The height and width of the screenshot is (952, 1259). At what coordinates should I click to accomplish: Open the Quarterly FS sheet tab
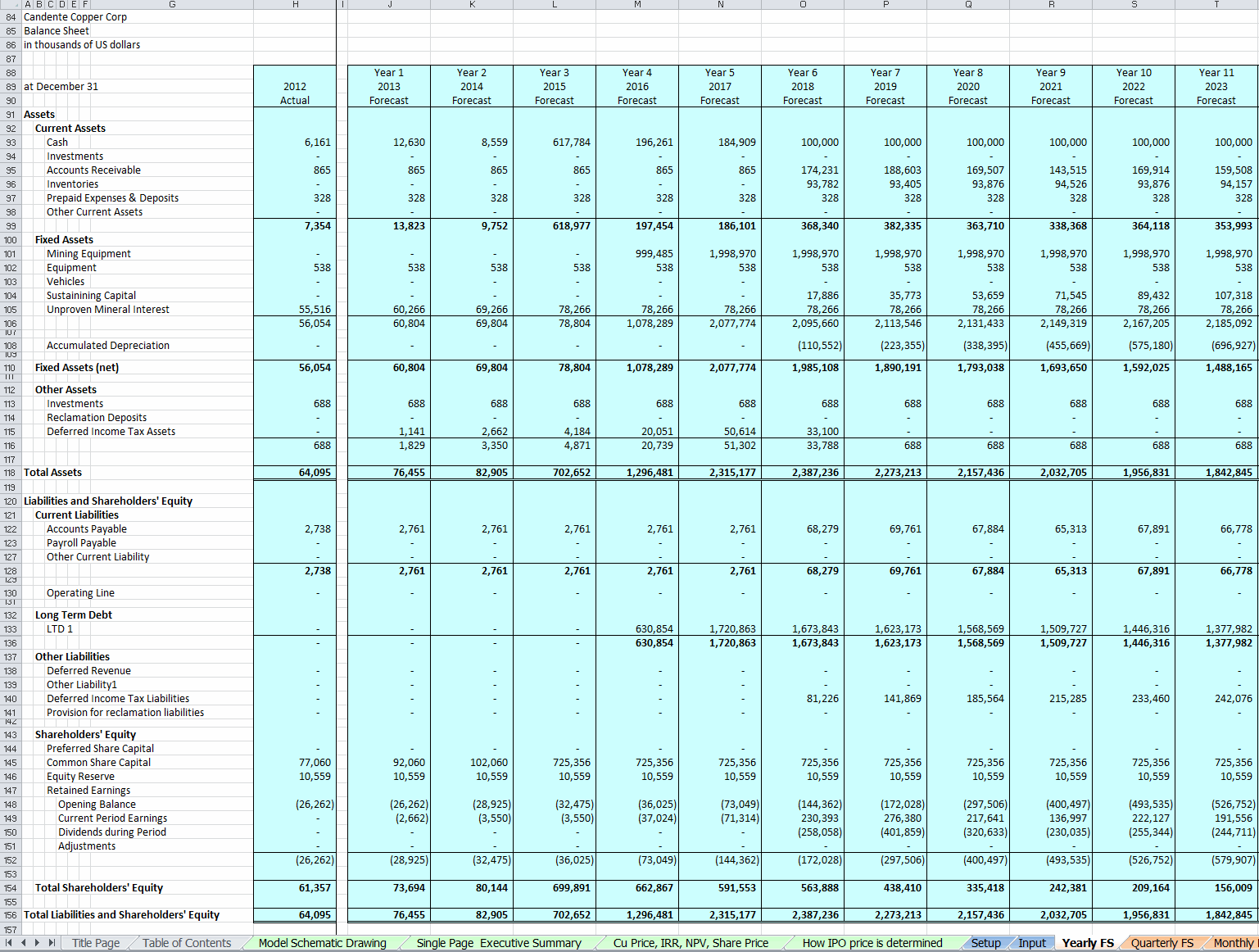click(x=1162, y=943)
